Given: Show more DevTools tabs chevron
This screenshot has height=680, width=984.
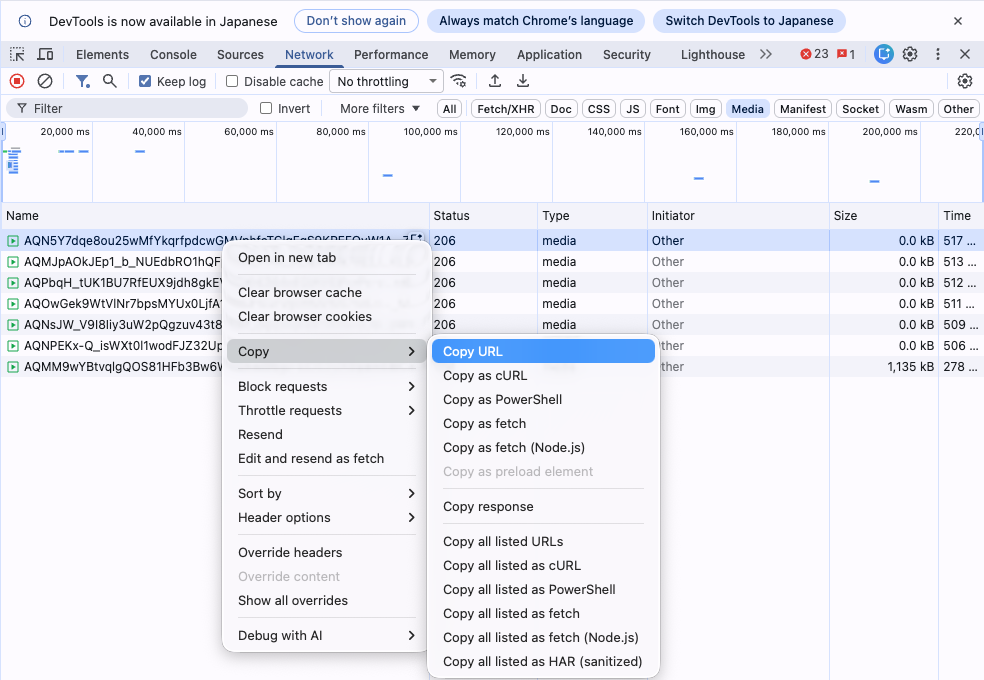Looking at the screenshot, I should tap(766, 55).
